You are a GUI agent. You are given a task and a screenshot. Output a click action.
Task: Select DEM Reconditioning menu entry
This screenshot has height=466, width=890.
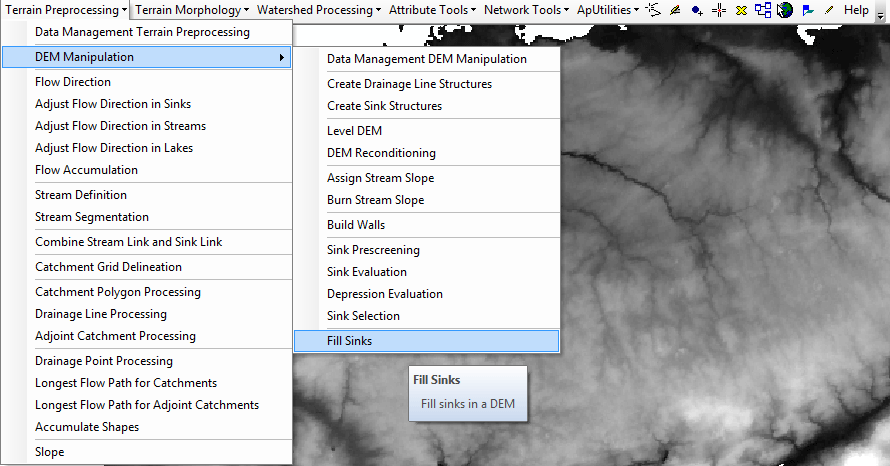coord(381,153)
